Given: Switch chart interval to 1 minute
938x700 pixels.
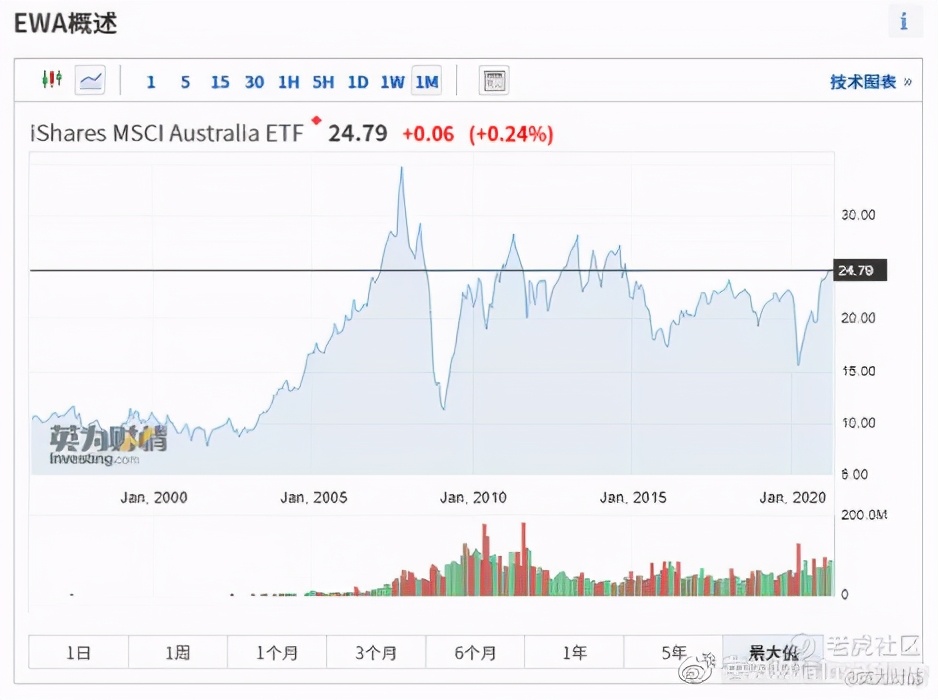Looking at the screenshot, I should pos(151,82).
